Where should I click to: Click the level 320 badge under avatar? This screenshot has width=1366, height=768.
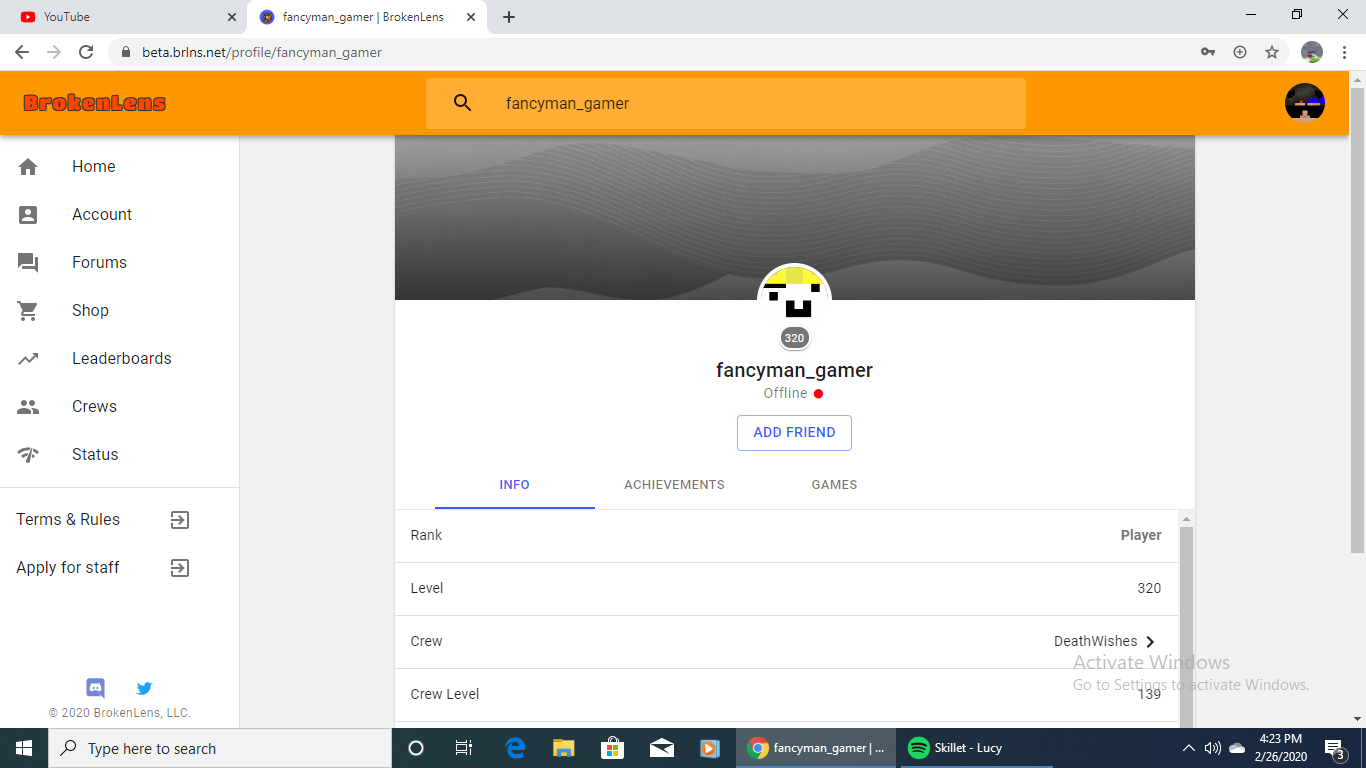coord(794,338)
